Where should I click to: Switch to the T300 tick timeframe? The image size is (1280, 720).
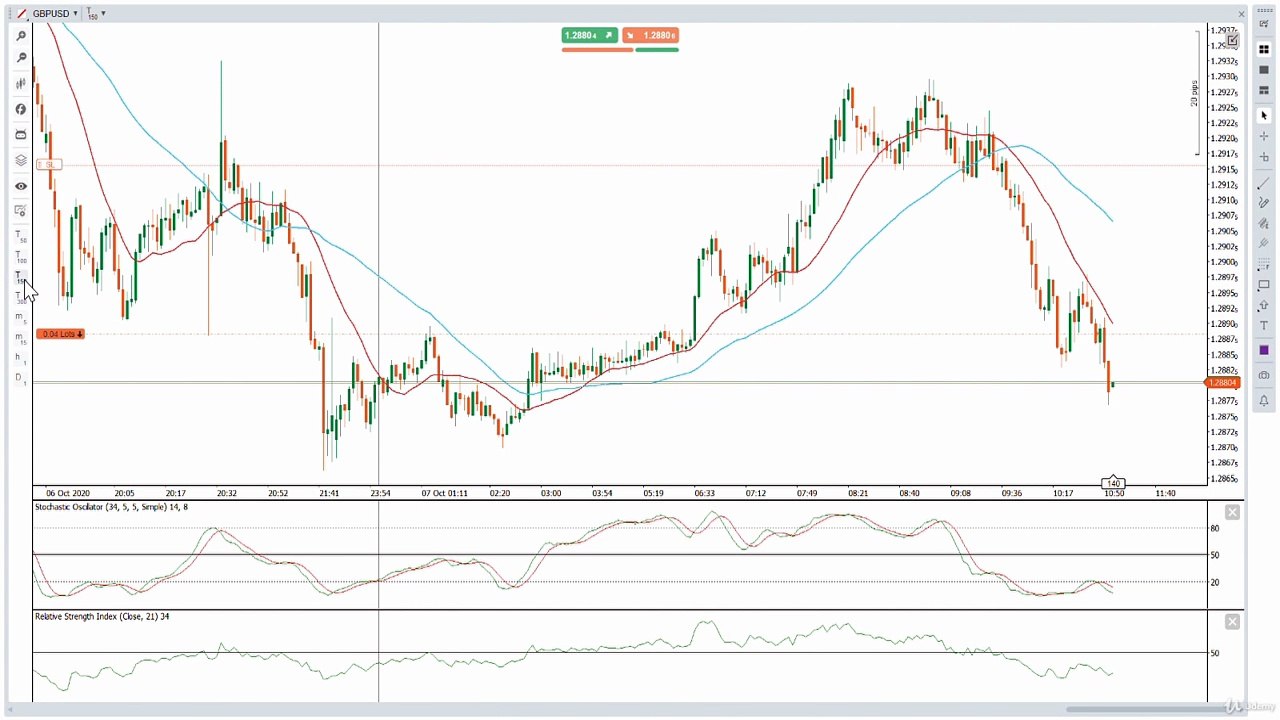pyautogui.click(x=20, y=298)
